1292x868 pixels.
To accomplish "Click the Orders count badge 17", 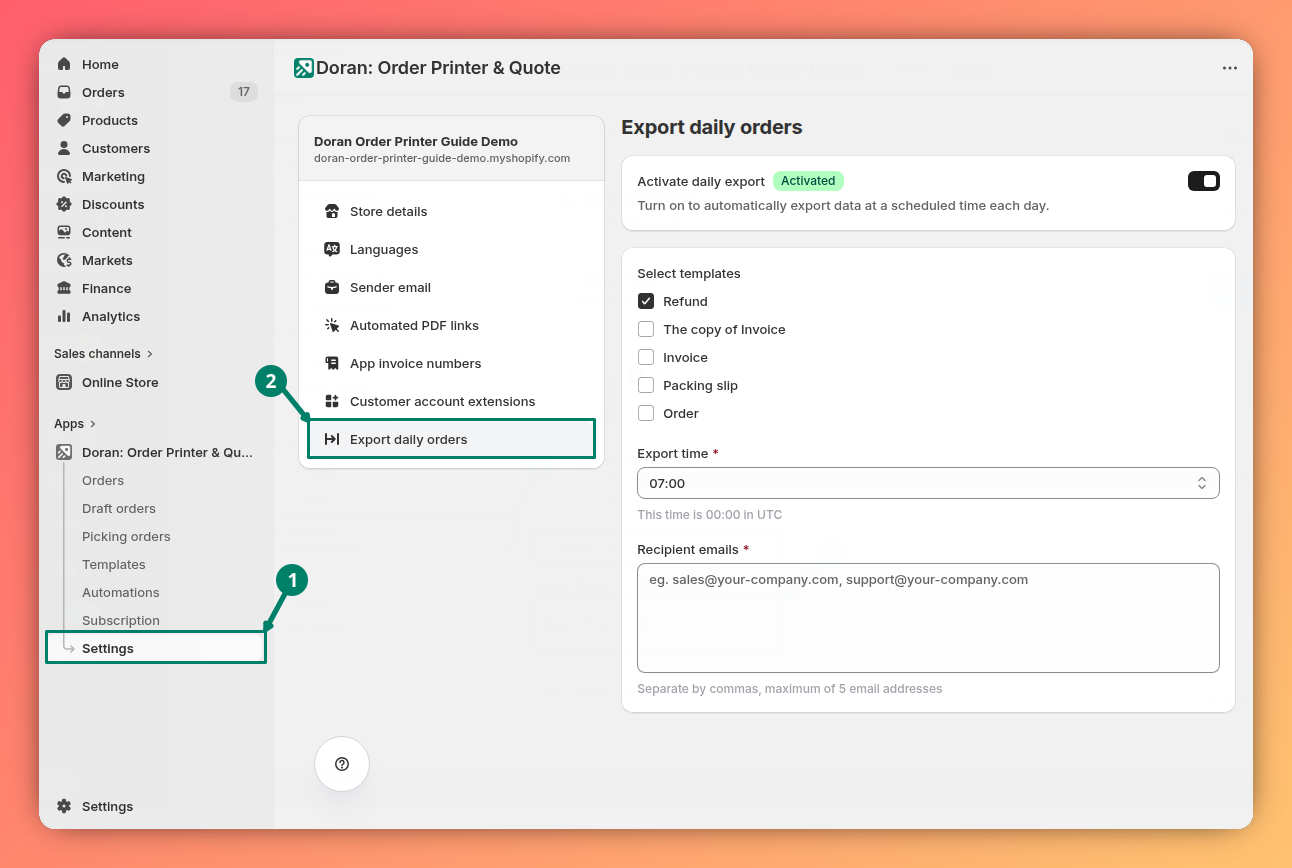I will (x=244, y=92).
